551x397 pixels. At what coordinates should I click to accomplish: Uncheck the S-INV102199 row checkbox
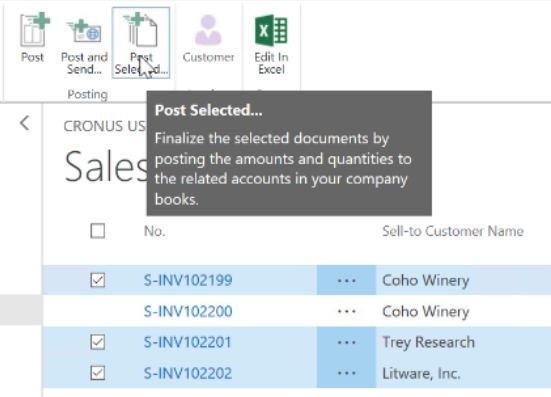[97, 280]
